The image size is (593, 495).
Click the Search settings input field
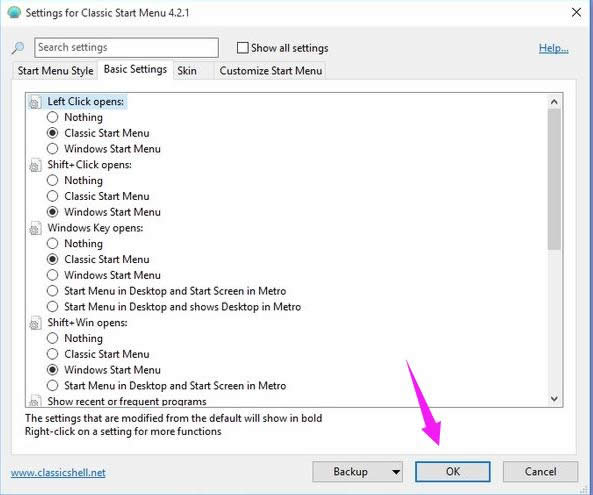(x=126, y=48)
